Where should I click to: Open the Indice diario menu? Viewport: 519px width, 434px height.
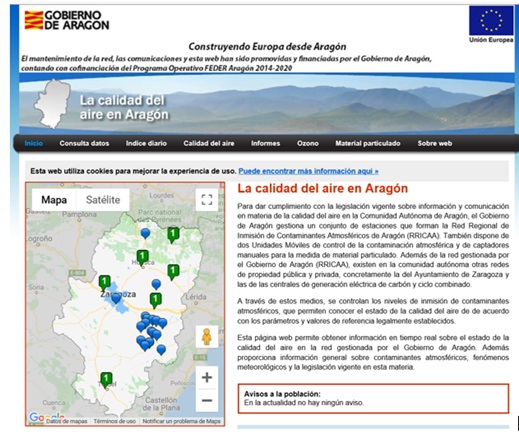pos(146,143)
